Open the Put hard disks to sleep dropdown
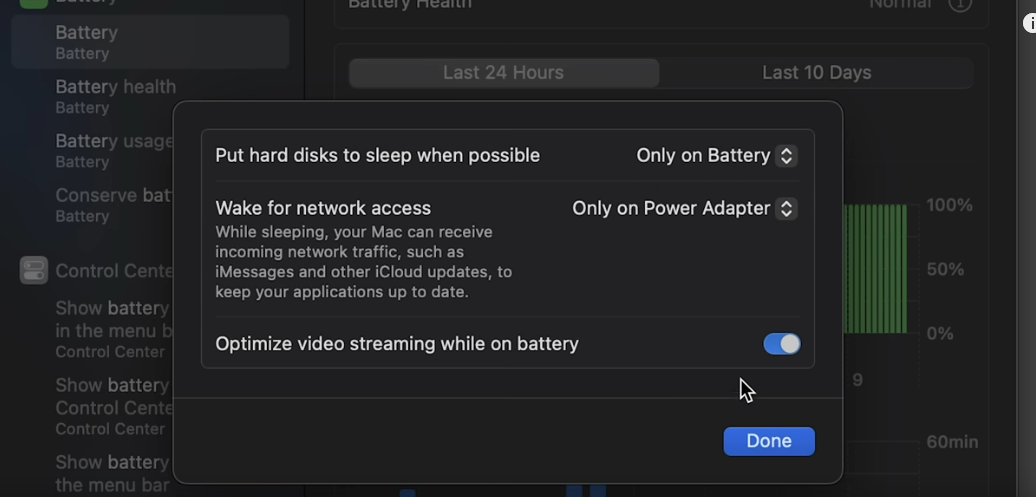The height and width of the screenshot is (497, 1036). pos(716,155)
